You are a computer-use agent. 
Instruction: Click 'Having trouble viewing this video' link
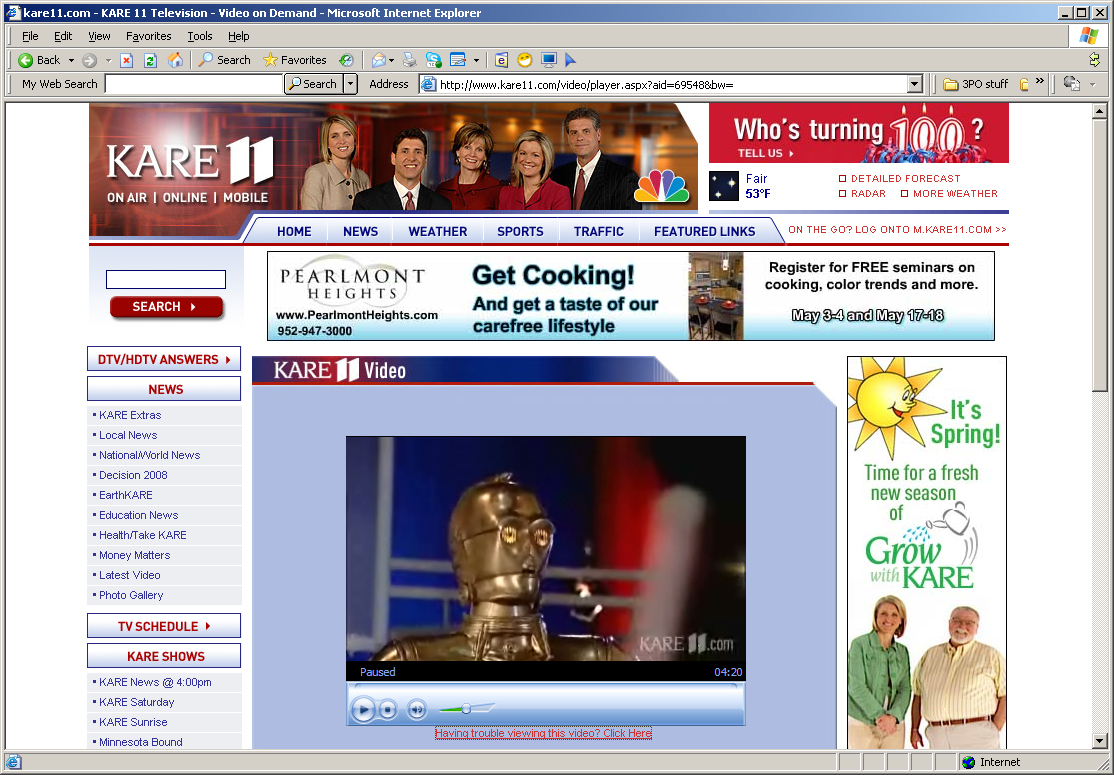tap(543, 733)
